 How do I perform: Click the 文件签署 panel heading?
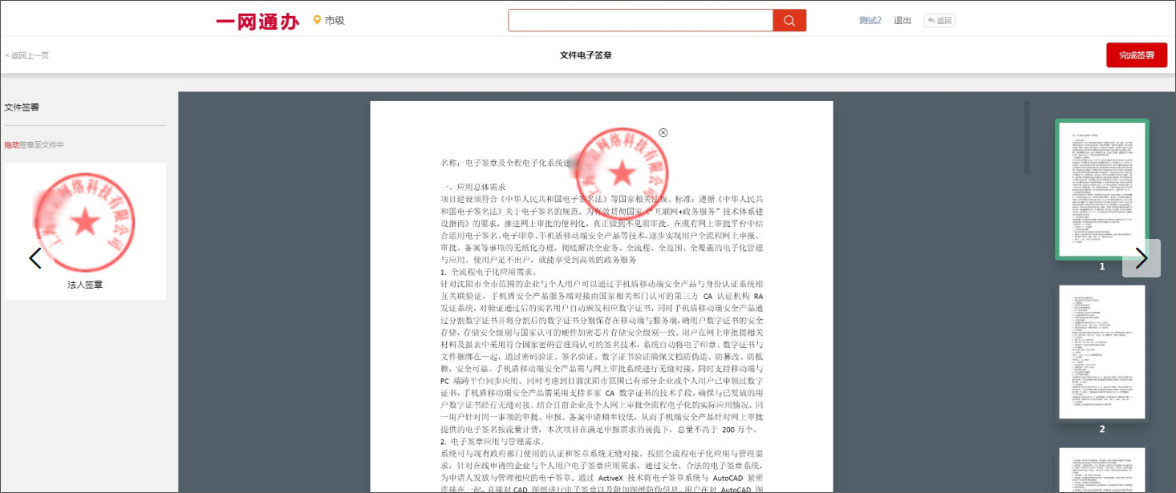tap(22, 107)
